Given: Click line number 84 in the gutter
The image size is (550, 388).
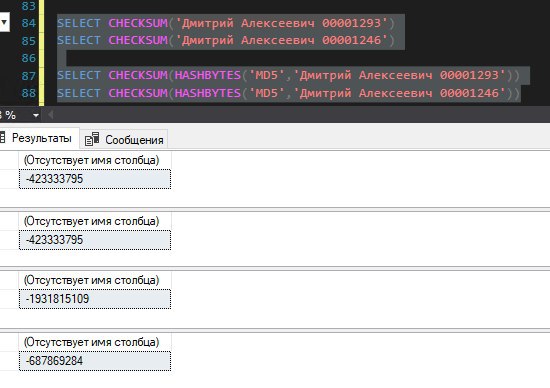Looking at the screenshot, I should 29,23.
